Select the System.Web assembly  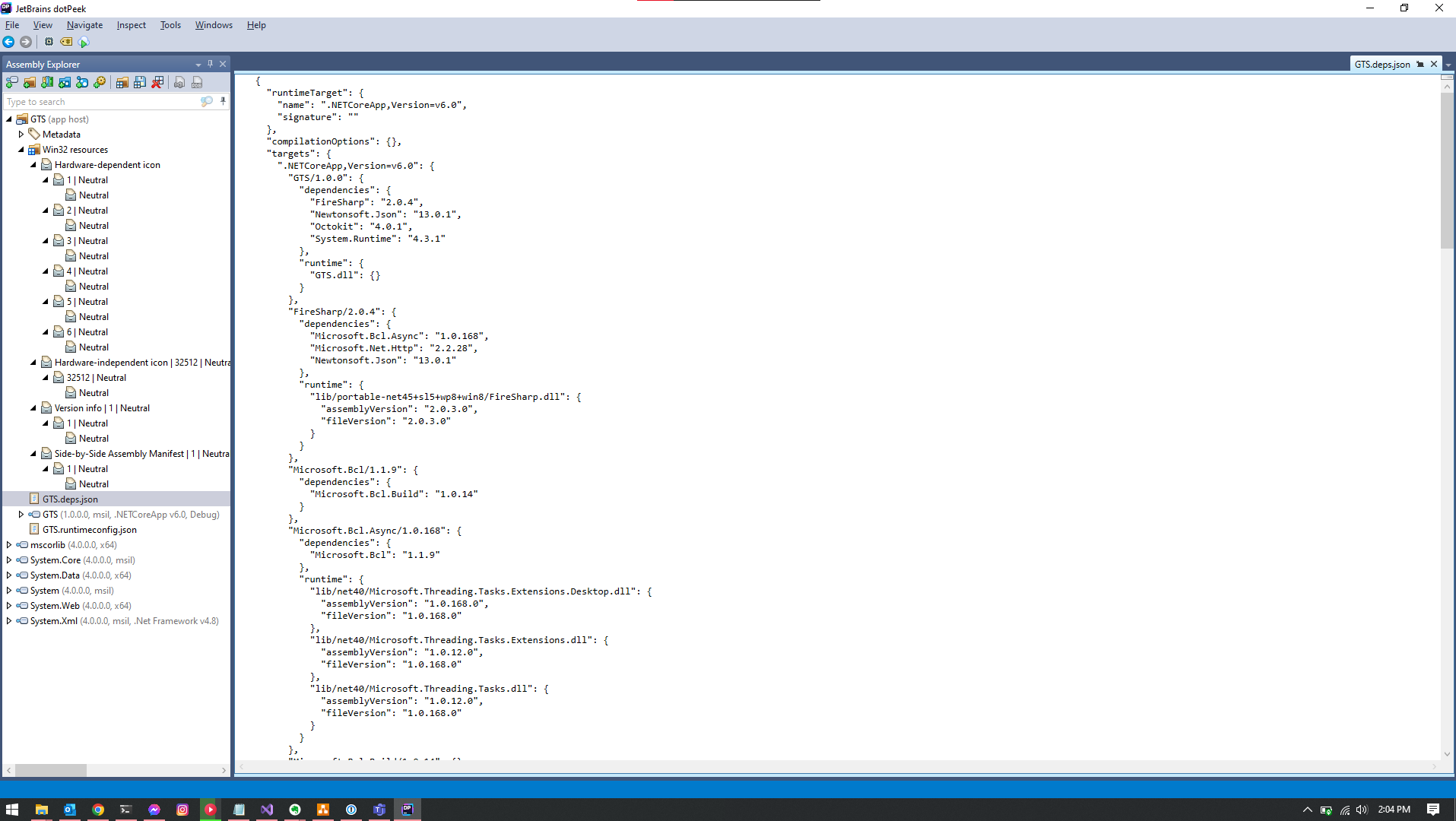pos(81,606)
